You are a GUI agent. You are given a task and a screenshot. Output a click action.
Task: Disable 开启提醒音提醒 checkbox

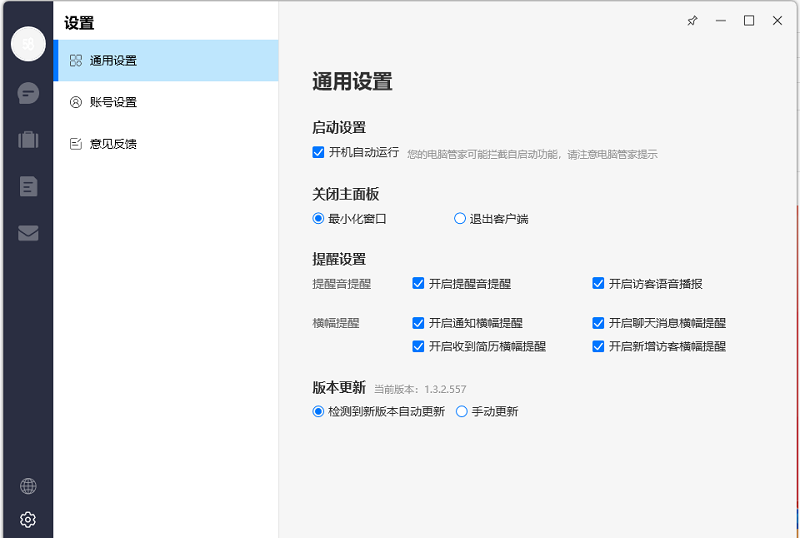tap(419, 284)
